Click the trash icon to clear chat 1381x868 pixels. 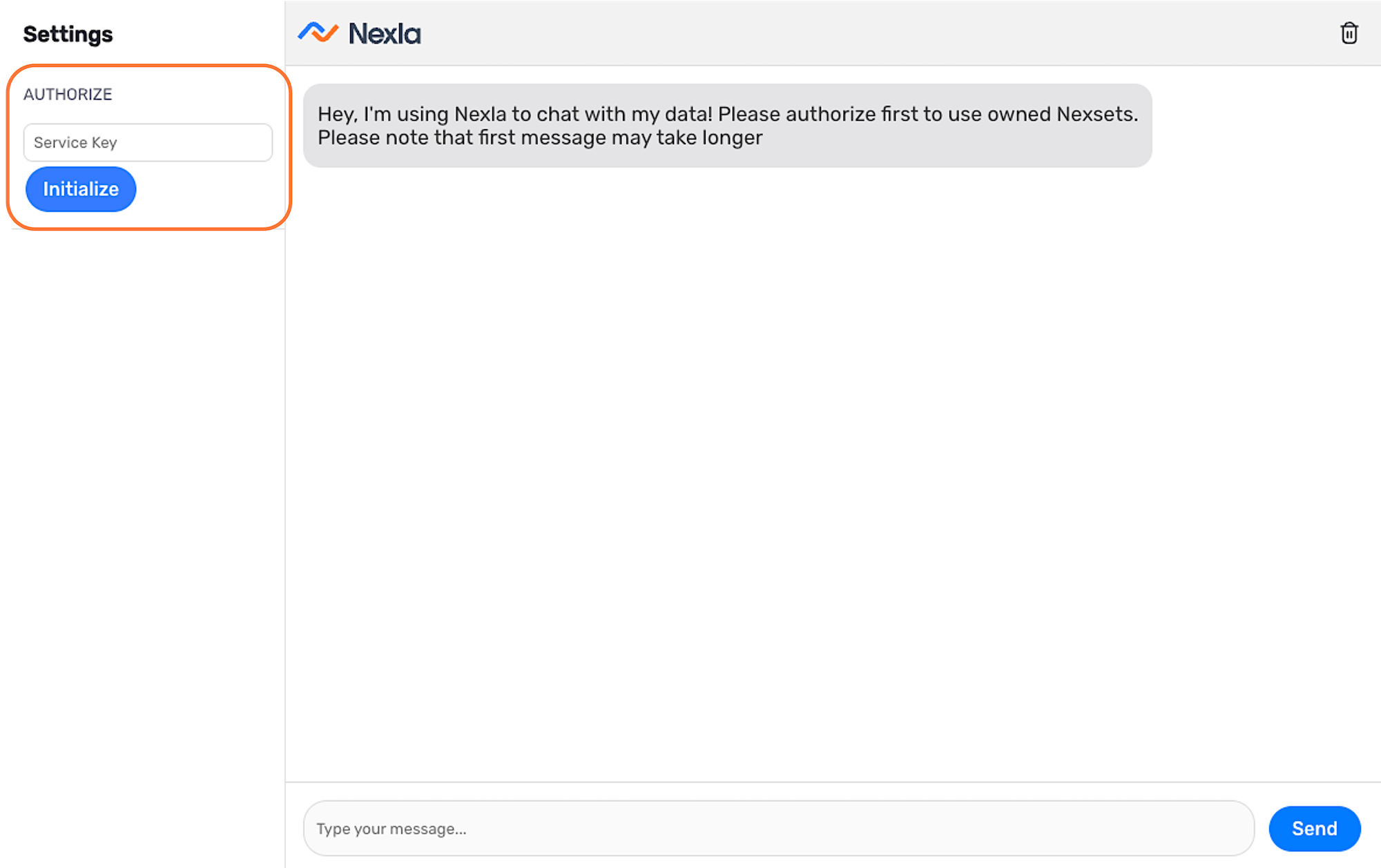pyautogui.click(x=1349, y=33)
